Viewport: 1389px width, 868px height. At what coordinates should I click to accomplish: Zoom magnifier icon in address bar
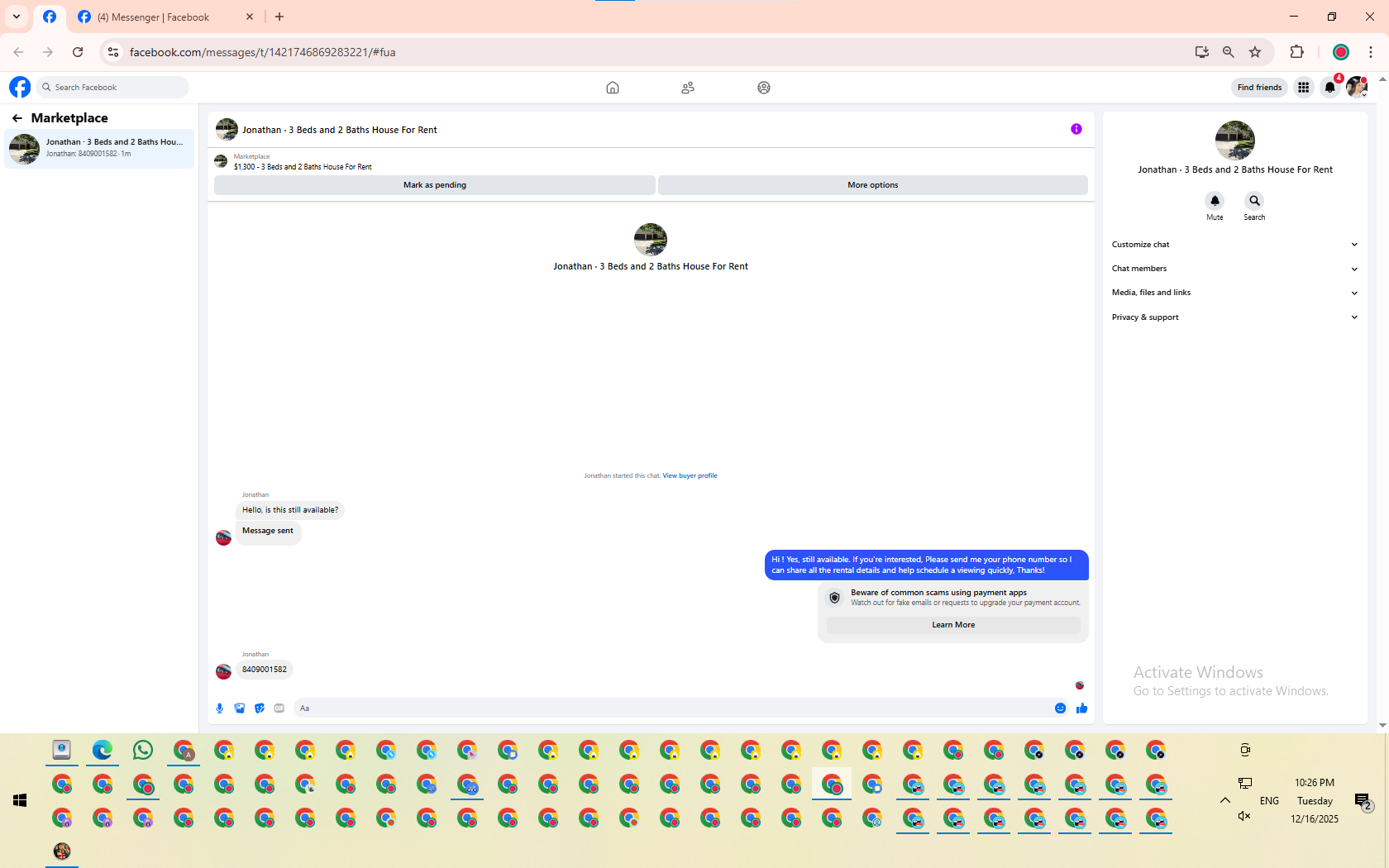(x=1229, y=52)
